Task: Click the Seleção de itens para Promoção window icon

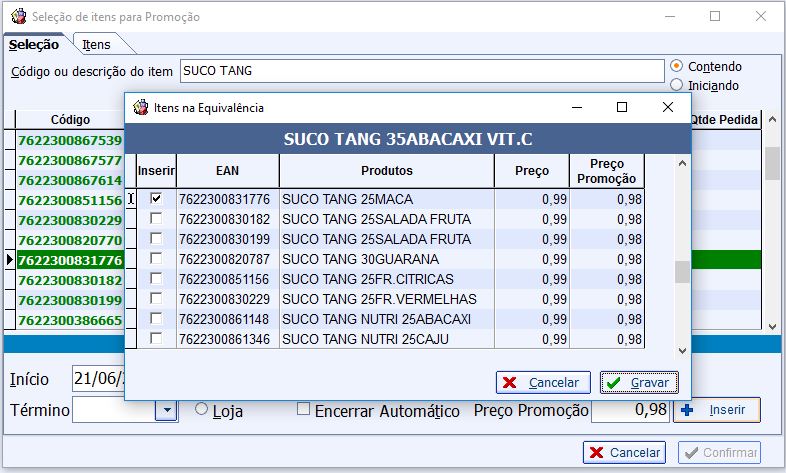Action: tap(19, 17)
